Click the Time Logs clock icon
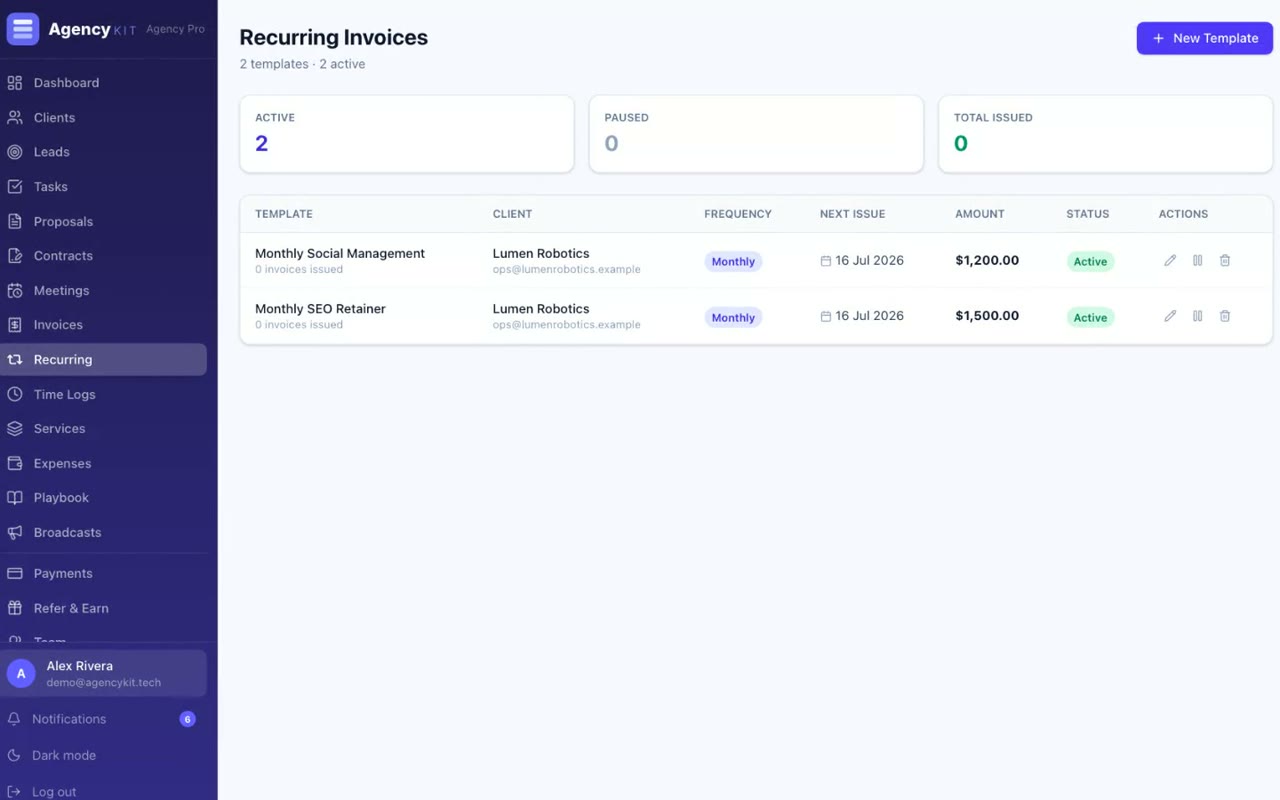The image size is (1280, 800). [15, 395]
